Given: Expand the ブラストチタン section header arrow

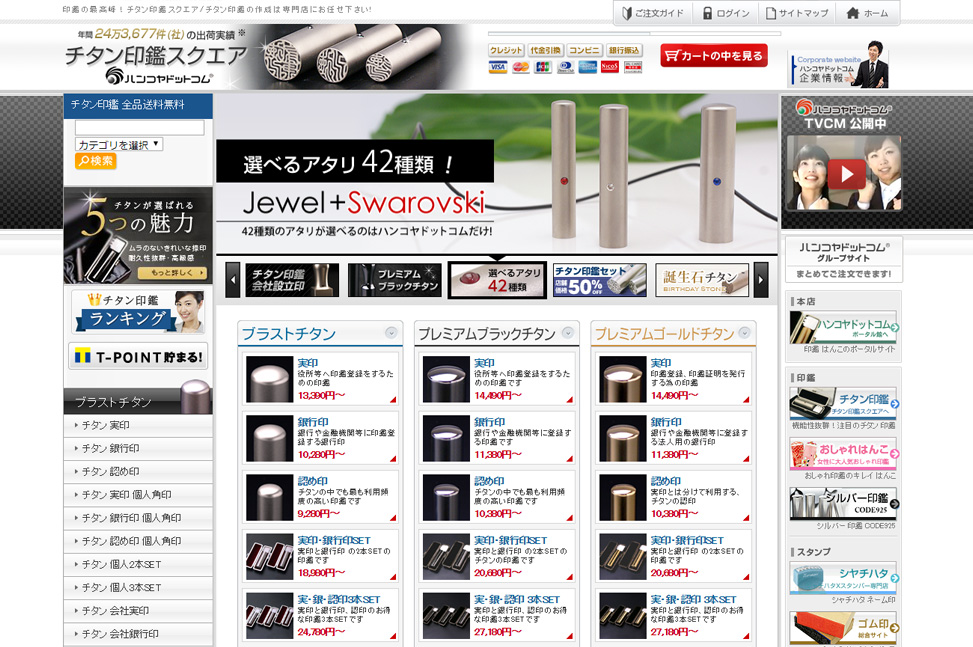Looking at the screenshot, I should point(390,334).
